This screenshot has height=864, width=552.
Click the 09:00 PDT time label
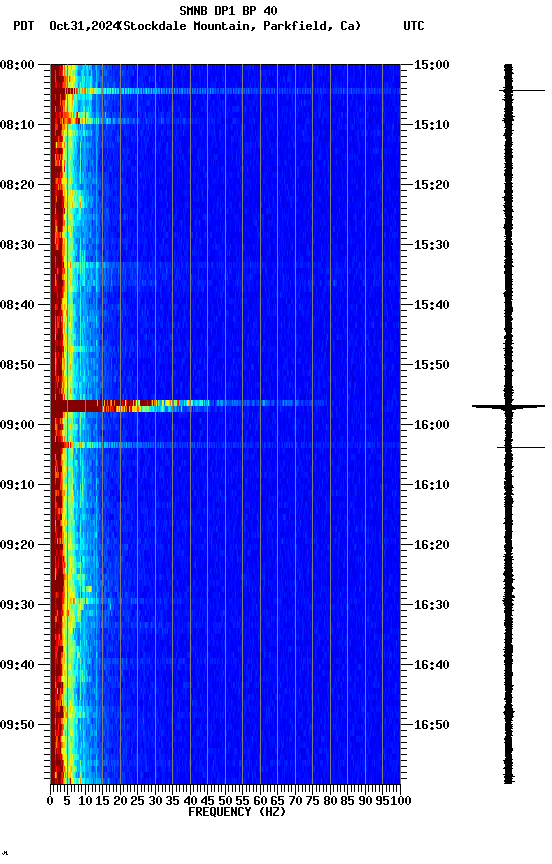[17, 425]
